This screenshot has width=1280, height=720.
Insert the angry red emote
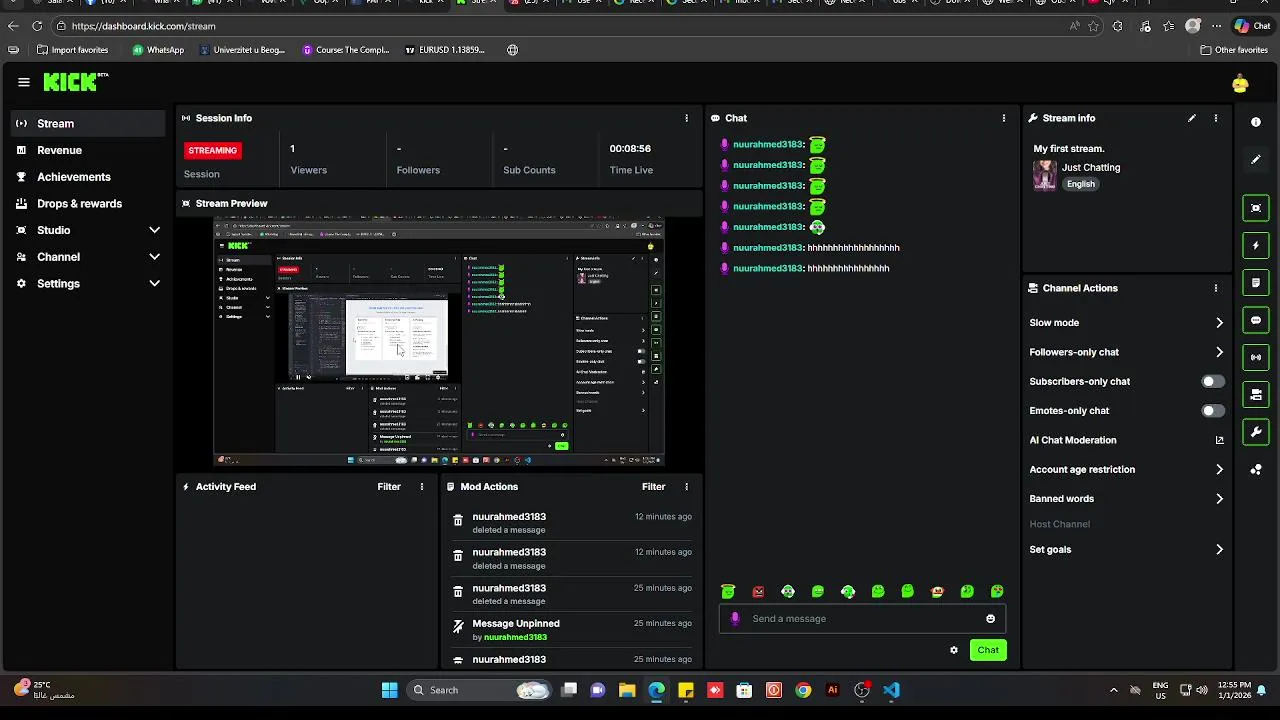758,592
